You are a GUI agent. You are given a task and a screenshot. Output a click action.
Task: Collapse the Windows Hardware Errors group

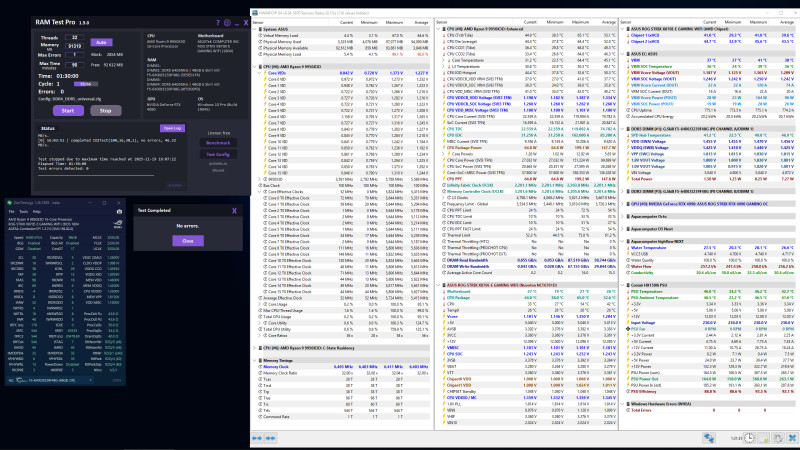(x=622, y=404)
